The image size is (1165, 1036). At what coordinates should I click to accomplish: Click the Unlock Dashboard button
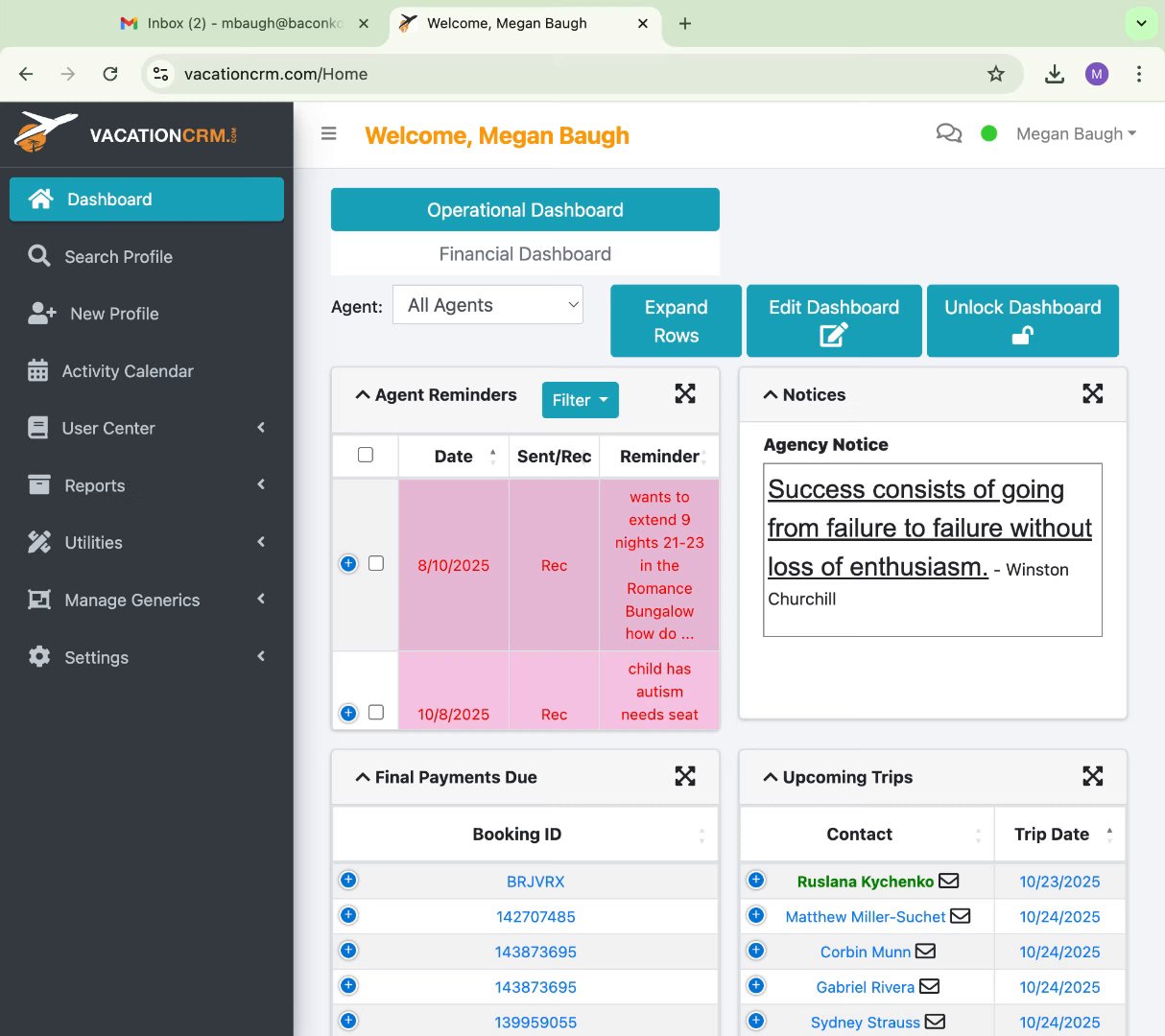(x=1023, y=320)
